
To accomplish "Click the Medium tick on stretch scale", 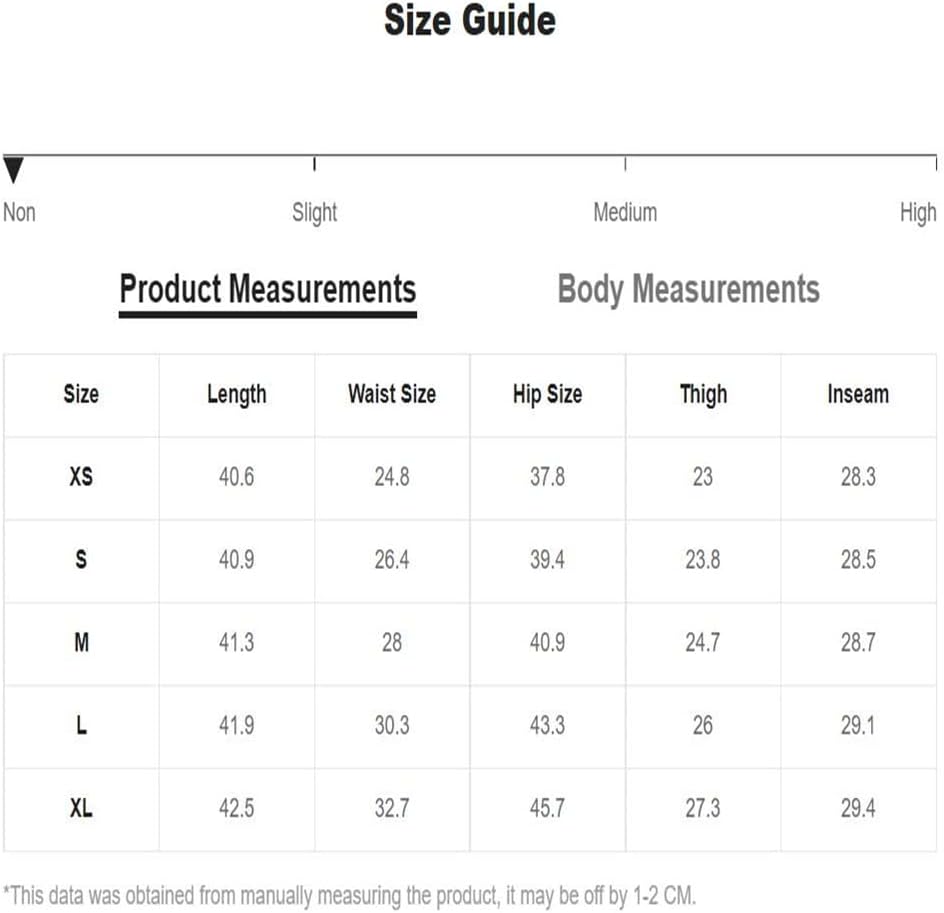I will (626, 164).
